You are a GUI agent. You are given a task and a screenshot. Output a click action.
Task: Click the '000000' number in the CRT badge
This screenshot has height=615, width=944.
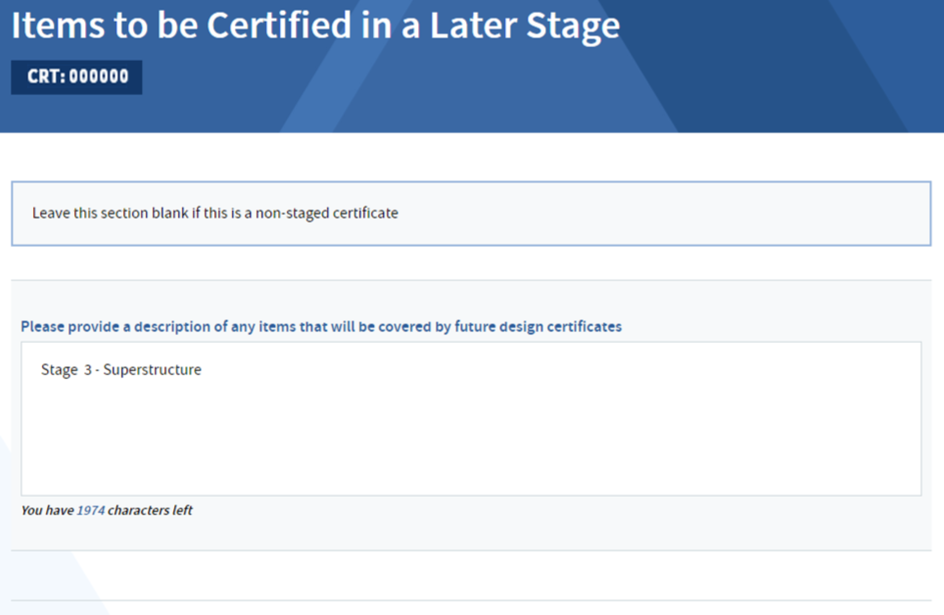click(99, 77)
